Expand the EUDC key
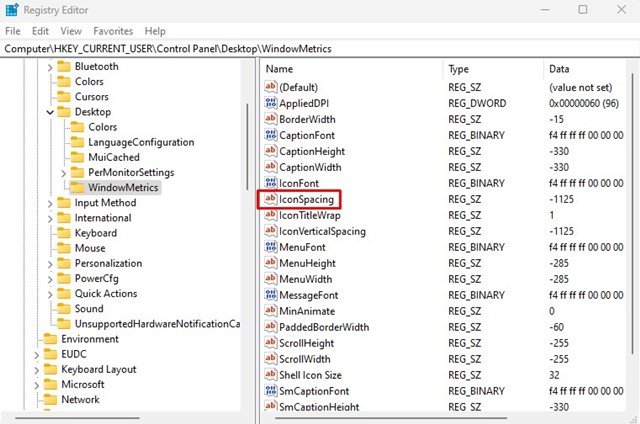 tap(36, 355)
